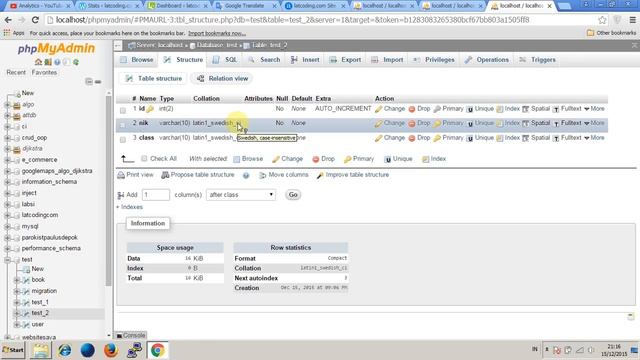Viewport: 640px width, 360px height.
Task: Open the Search tab
Action: point(264,60)
